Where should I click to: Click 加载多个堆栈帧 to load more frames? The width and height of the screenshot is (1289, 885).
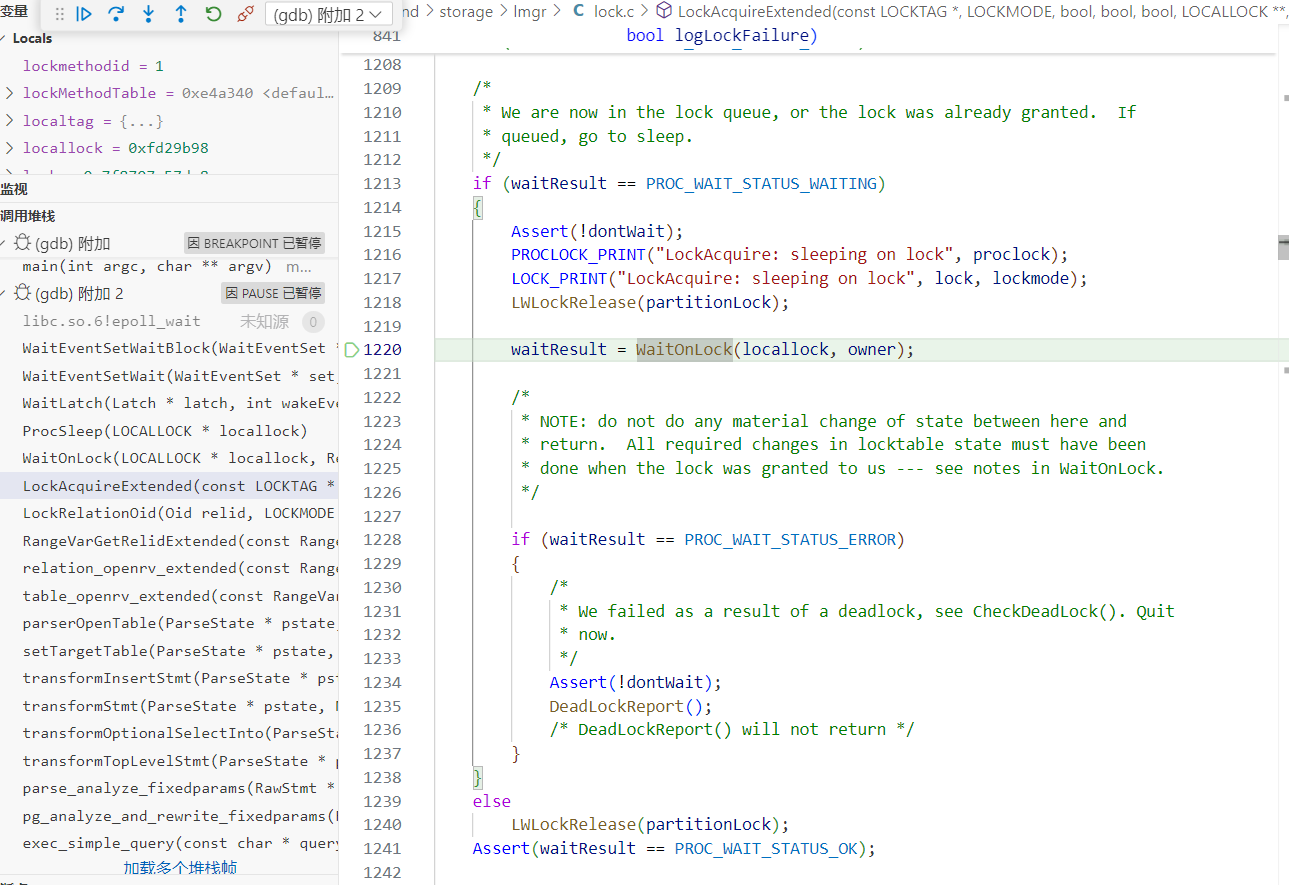click(180, 867)
